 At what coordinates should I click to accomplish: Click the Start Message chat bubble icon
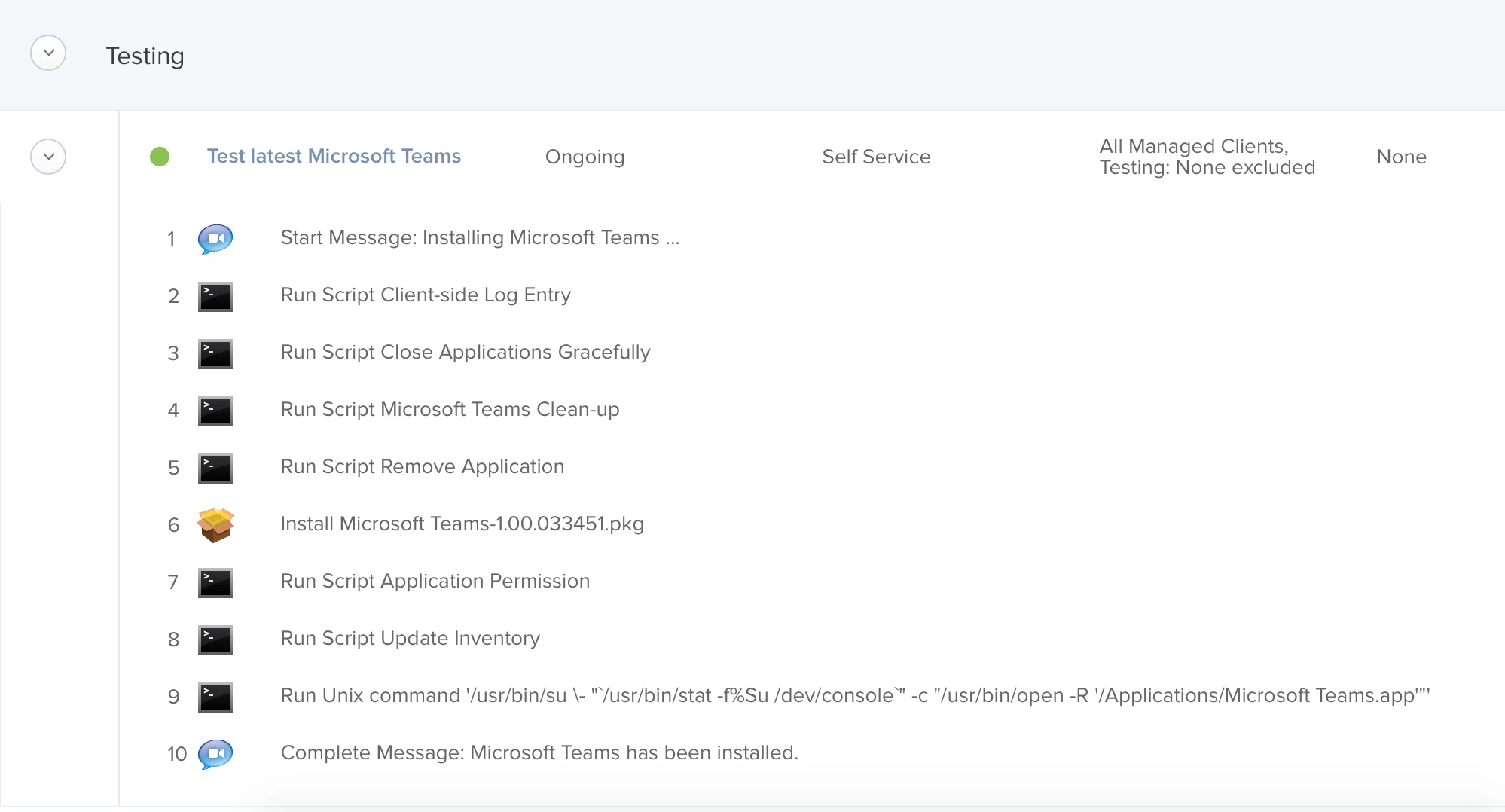point(215,239)
